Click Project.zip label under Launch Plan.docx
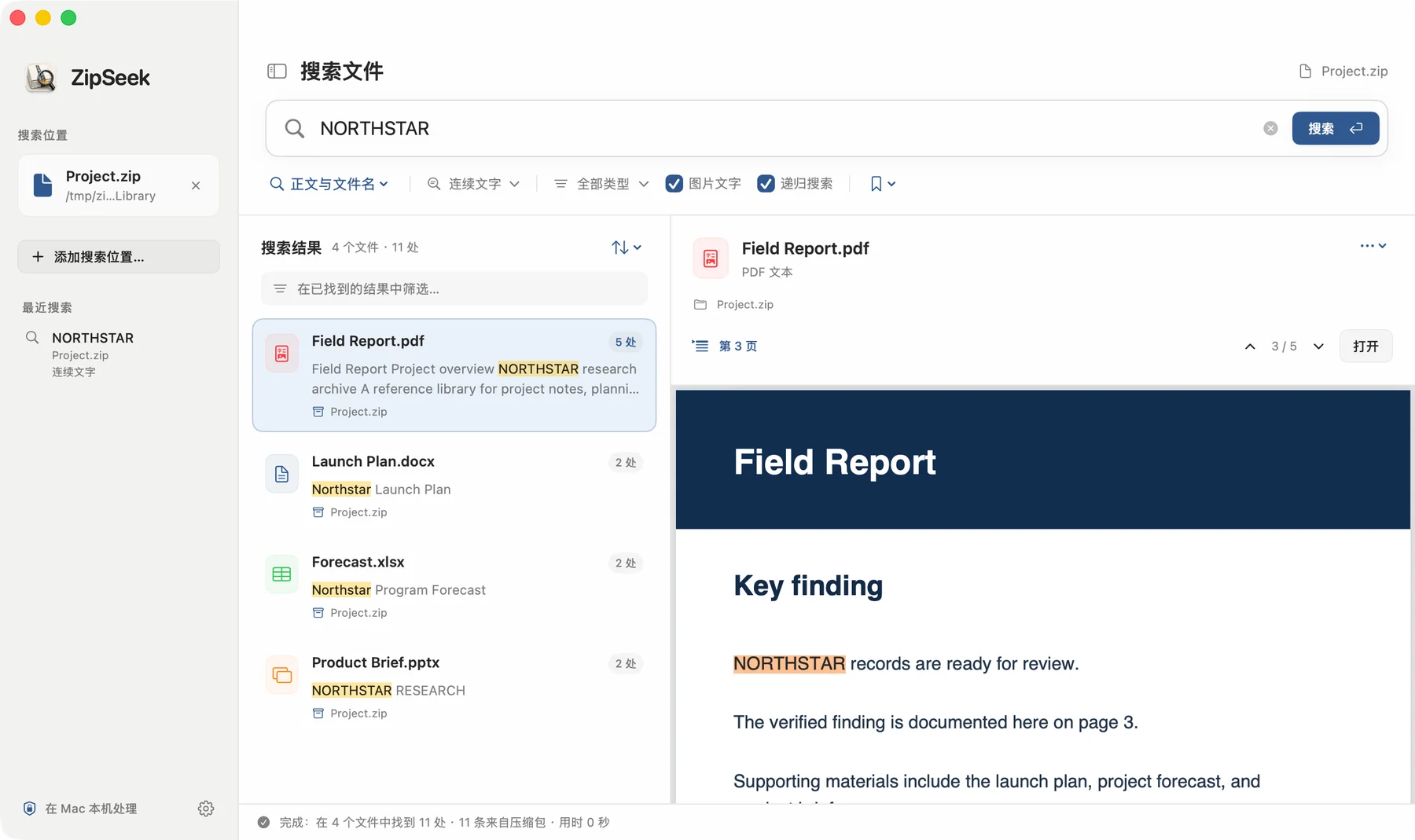This screenshot has height=840, width=1415. tap(358, 512)
